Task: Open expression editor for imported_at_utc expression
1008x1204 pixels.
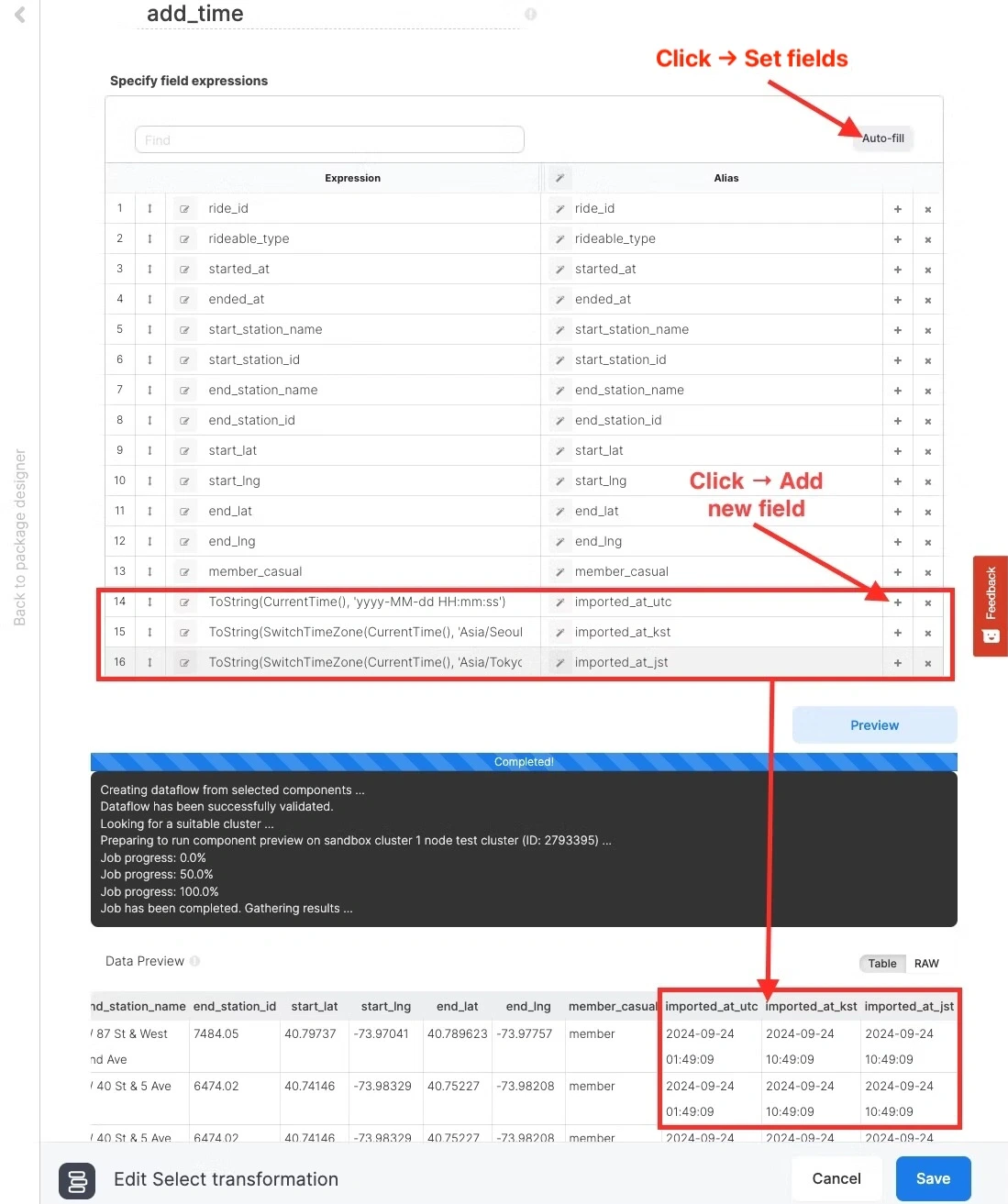Action: pos(184,602)
